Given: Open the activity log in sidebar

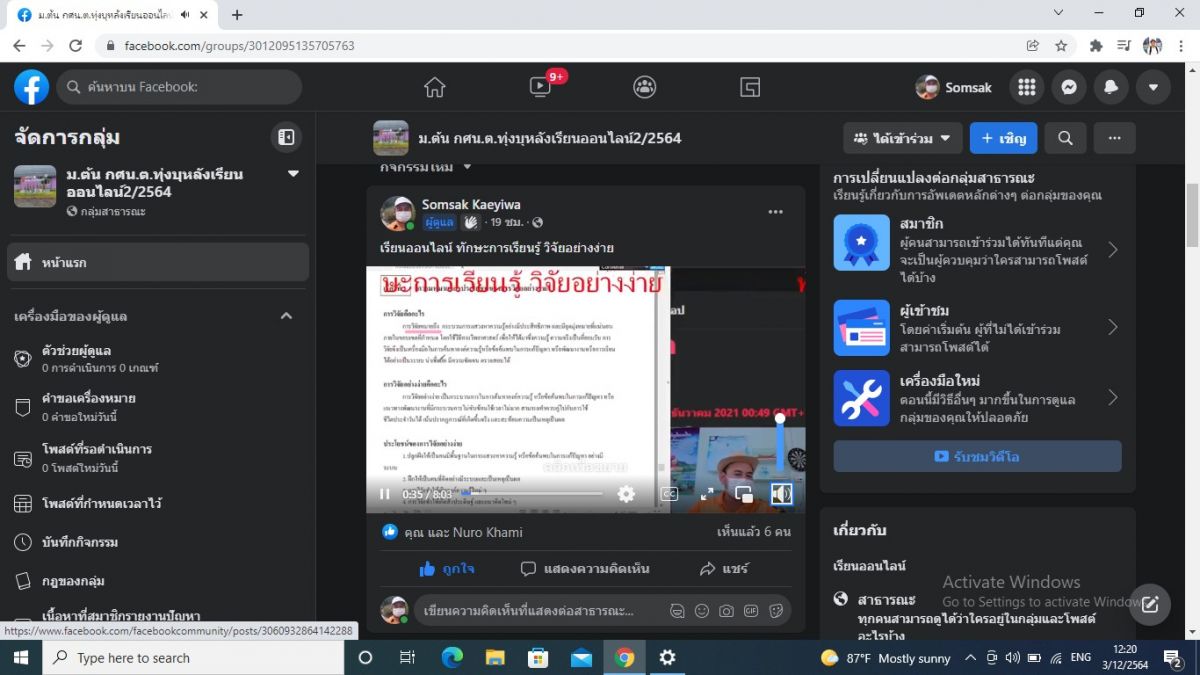Looking at the screenshot, I should (x=80, y=542).
